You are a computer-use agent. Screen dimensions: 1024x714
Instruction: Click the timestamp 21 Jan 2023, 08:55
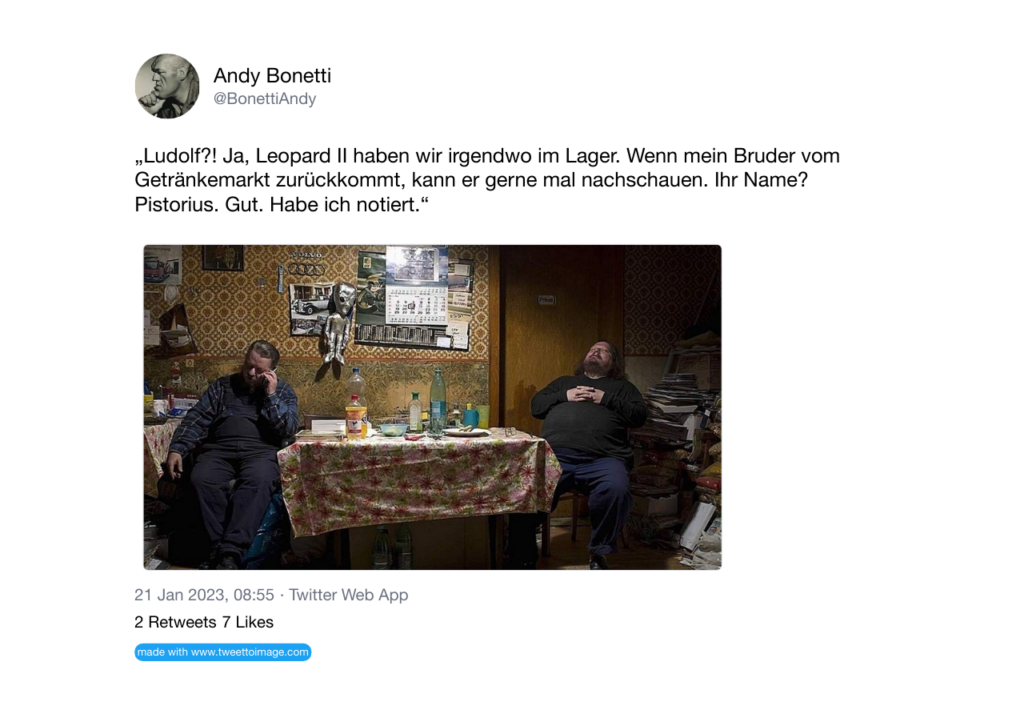coord(204,595)
